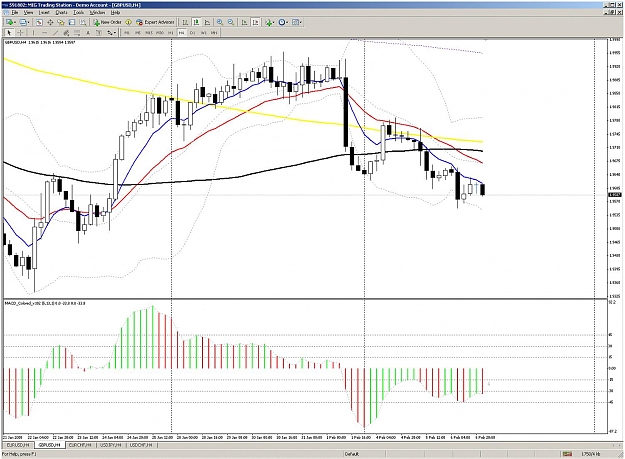
Task: Click the traffic counter in status bar
Action: 591,454
